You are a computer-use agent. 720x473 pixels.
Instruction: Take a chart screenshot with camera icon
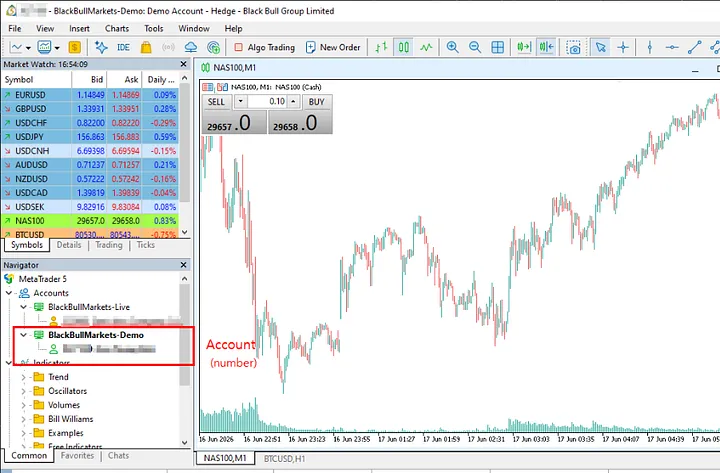(x=573, y=47)
